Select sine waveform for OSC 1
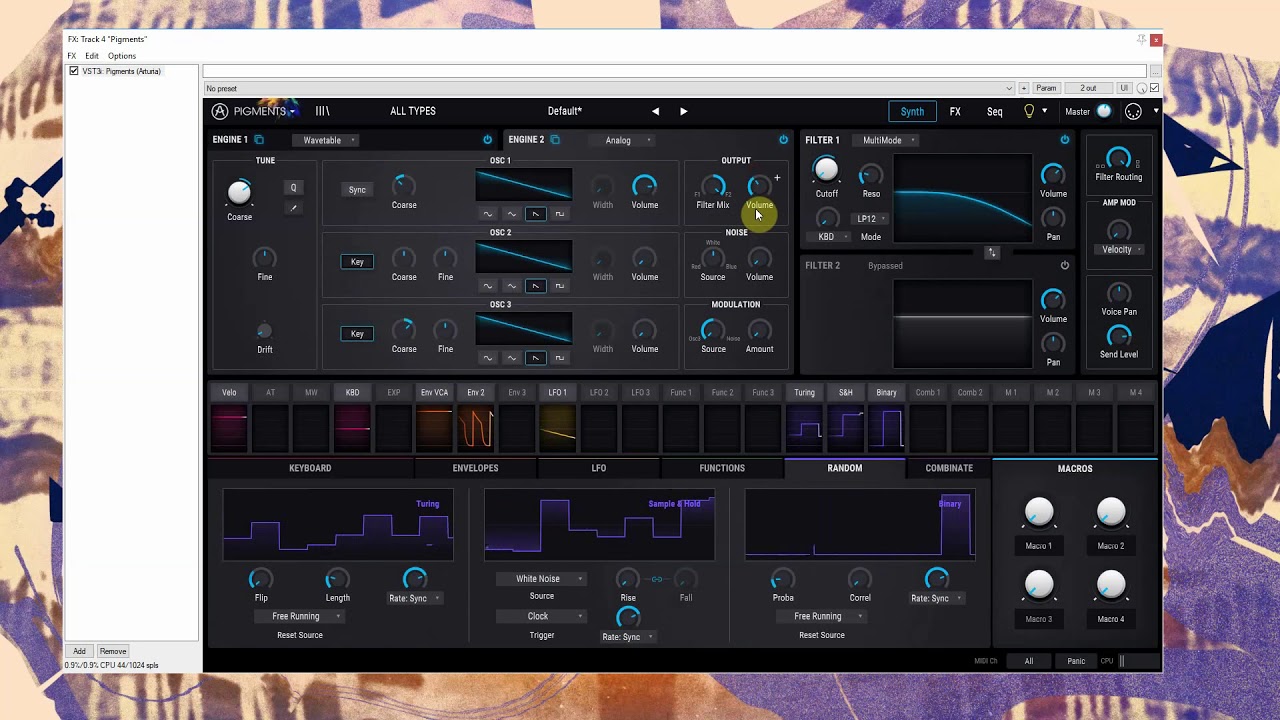 coord(488,213)
